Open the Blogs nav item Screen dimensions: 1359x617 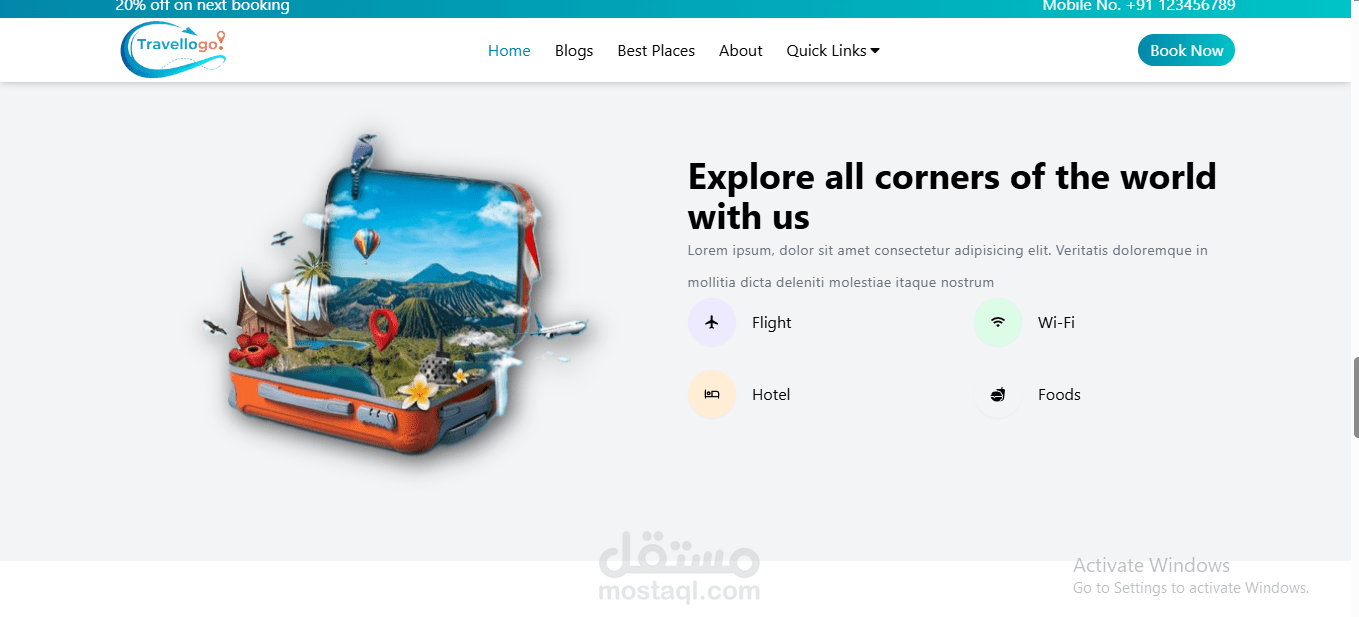pos(574,50)
